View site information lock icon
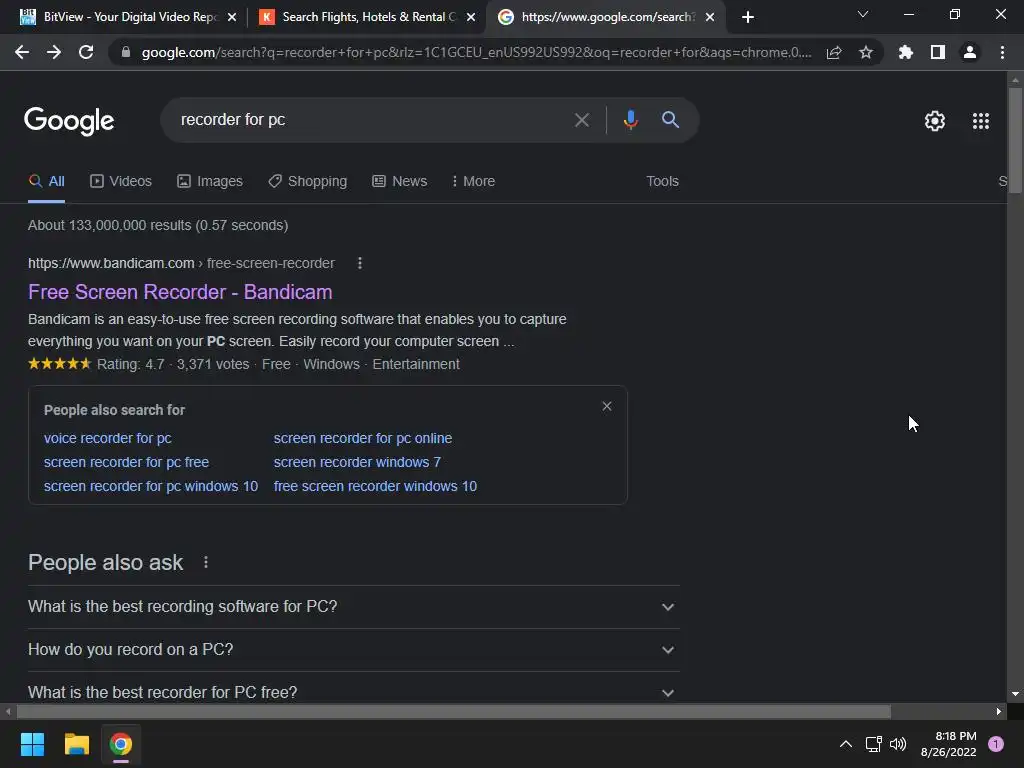This screenshot has height=768, width=1024. click(x=126, y=52)
